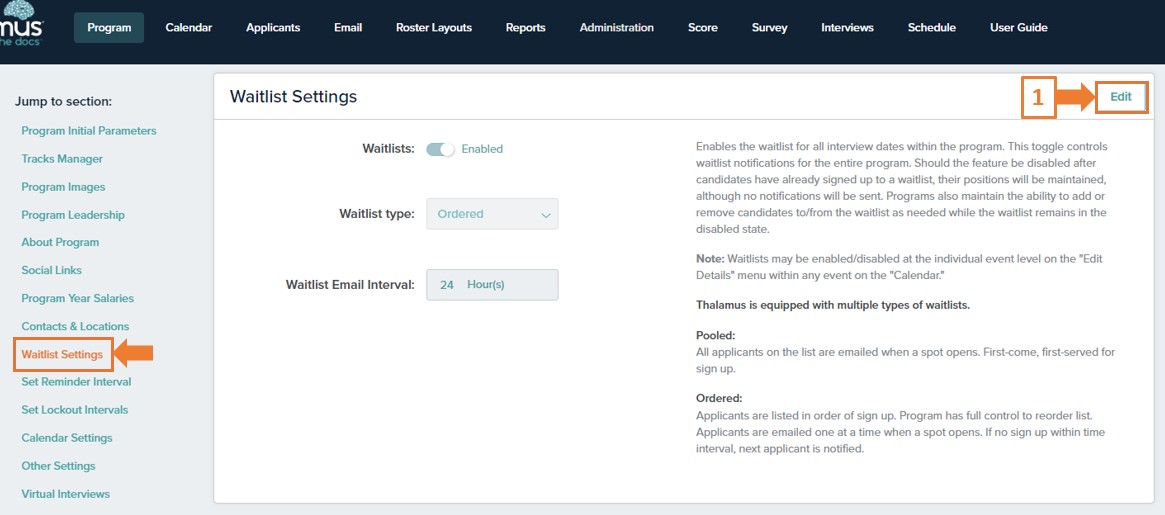Switch to the Score tab
The height and width of the screenshot is (515, 1165).
tap(703, 27)
